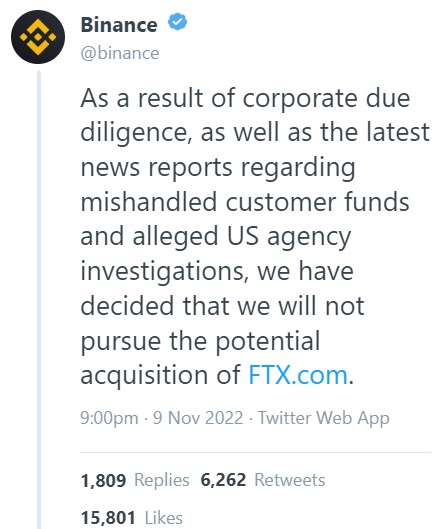Show the Likes list

click(x=164, y=518)
